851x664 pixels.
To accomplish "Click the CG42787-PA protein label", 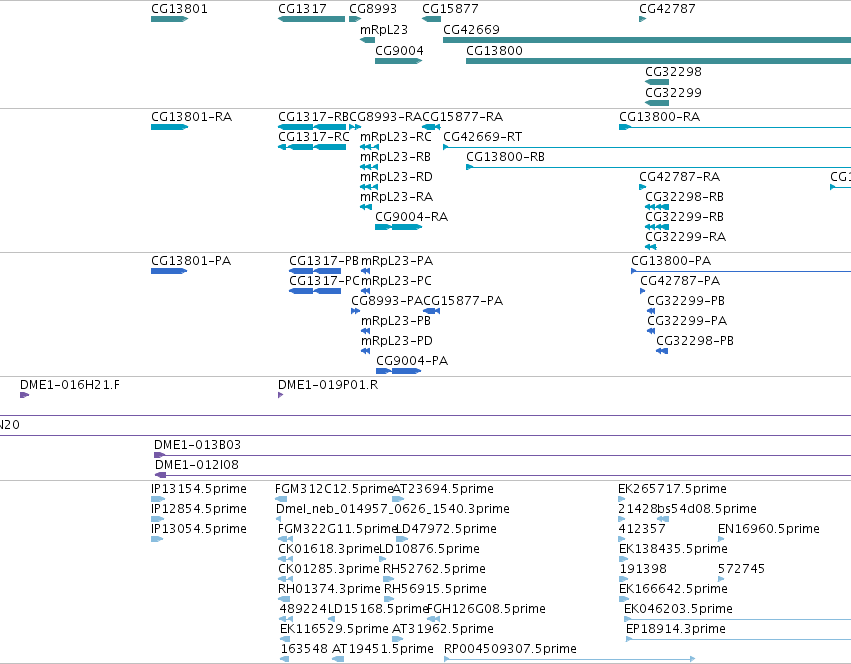I will [680, 281].
